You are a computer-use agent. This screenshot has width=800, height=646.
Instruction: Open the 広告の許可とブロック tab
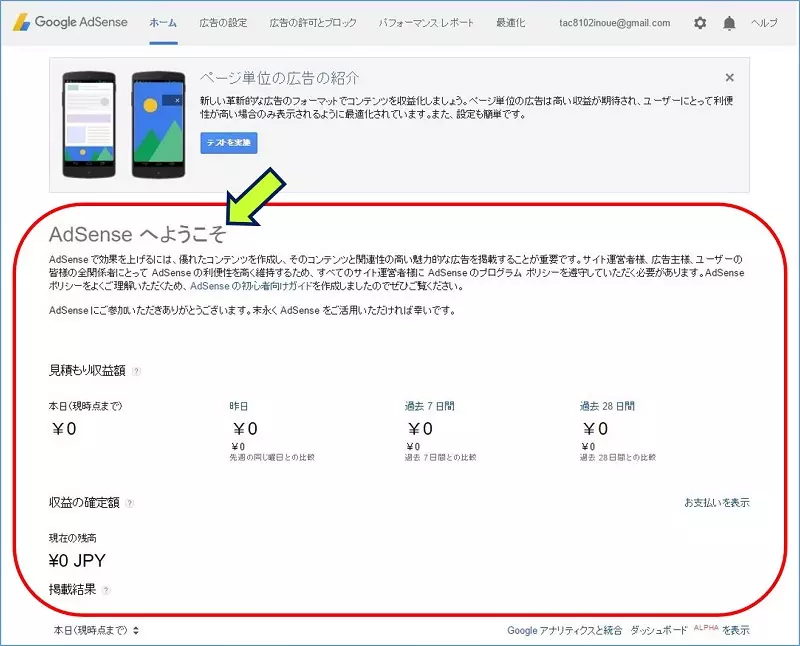tap(313, 23)
